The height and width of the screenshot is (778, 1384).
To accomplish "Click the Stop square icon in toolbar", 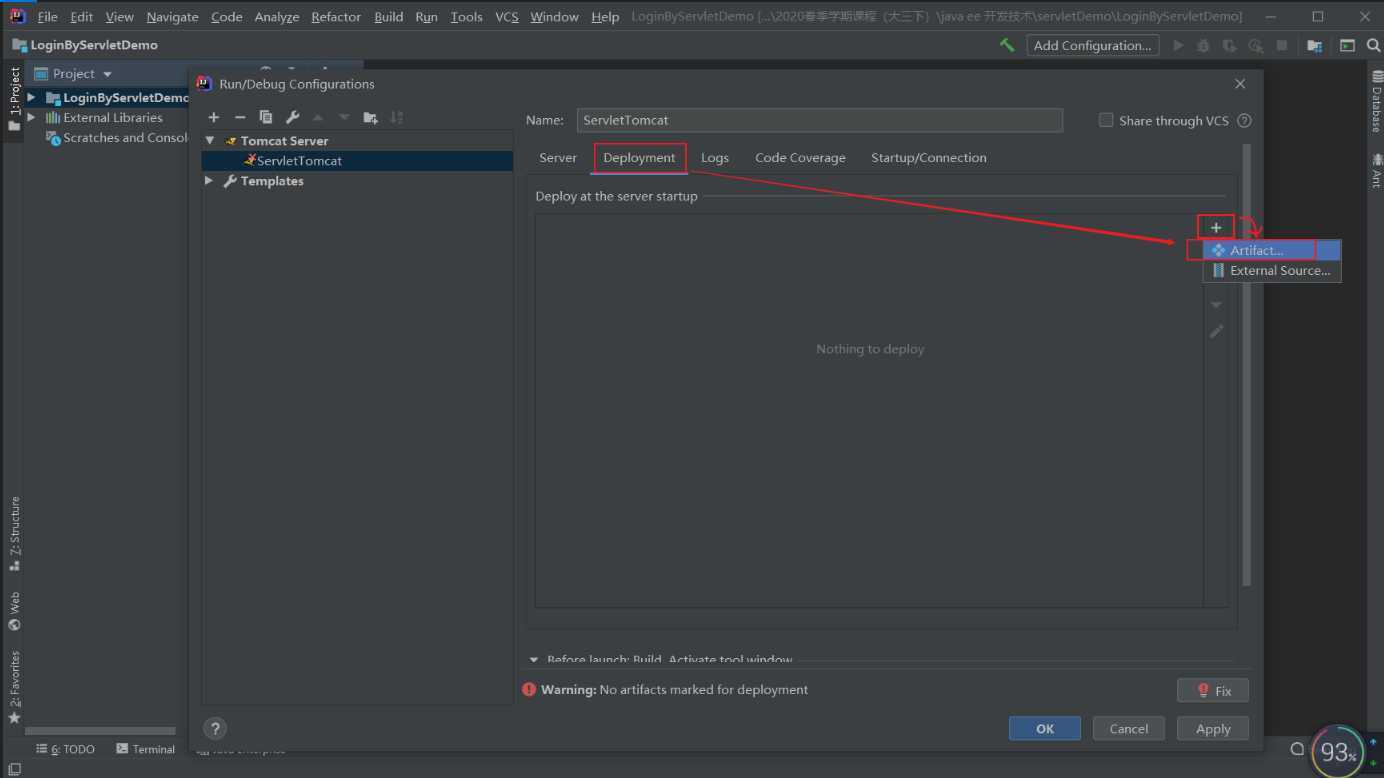I will 1282,45.
